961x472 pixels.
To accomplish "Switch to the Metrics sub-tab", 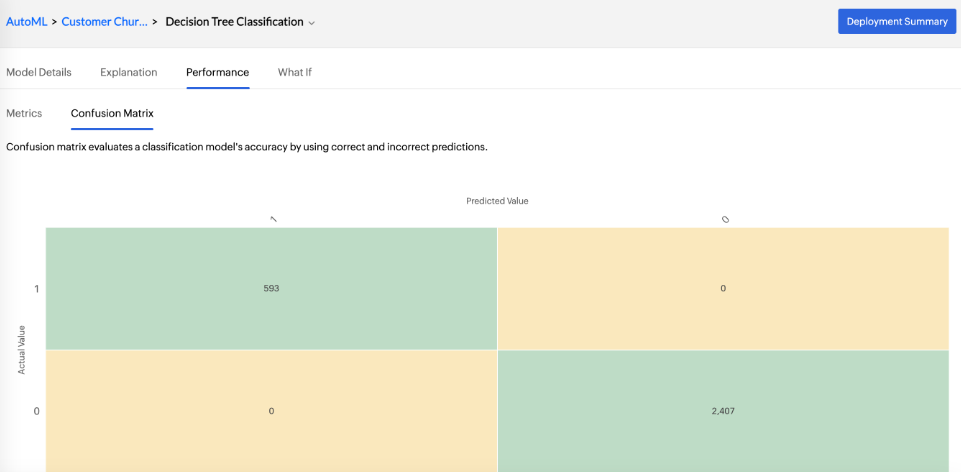I will (x=24, y=113).
